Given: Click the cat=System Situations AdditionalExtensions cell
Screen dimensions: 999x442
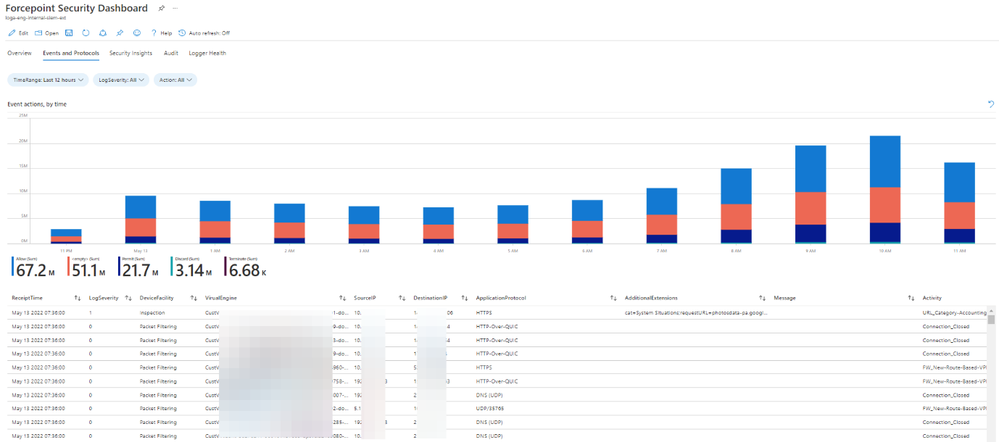Looking at the screenshot, I should point(697,313).
